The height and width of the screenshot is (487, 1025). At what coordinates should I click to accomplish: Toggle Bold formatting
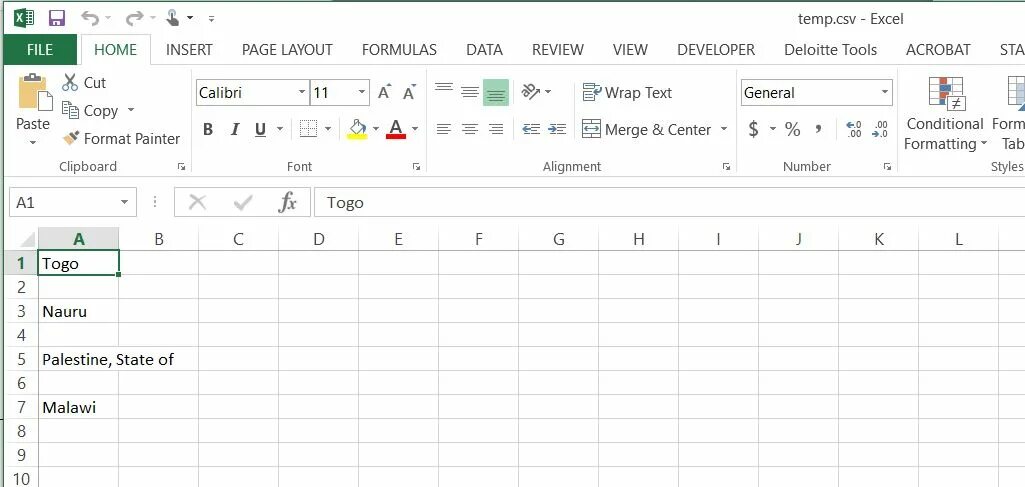tap(208, 129)
